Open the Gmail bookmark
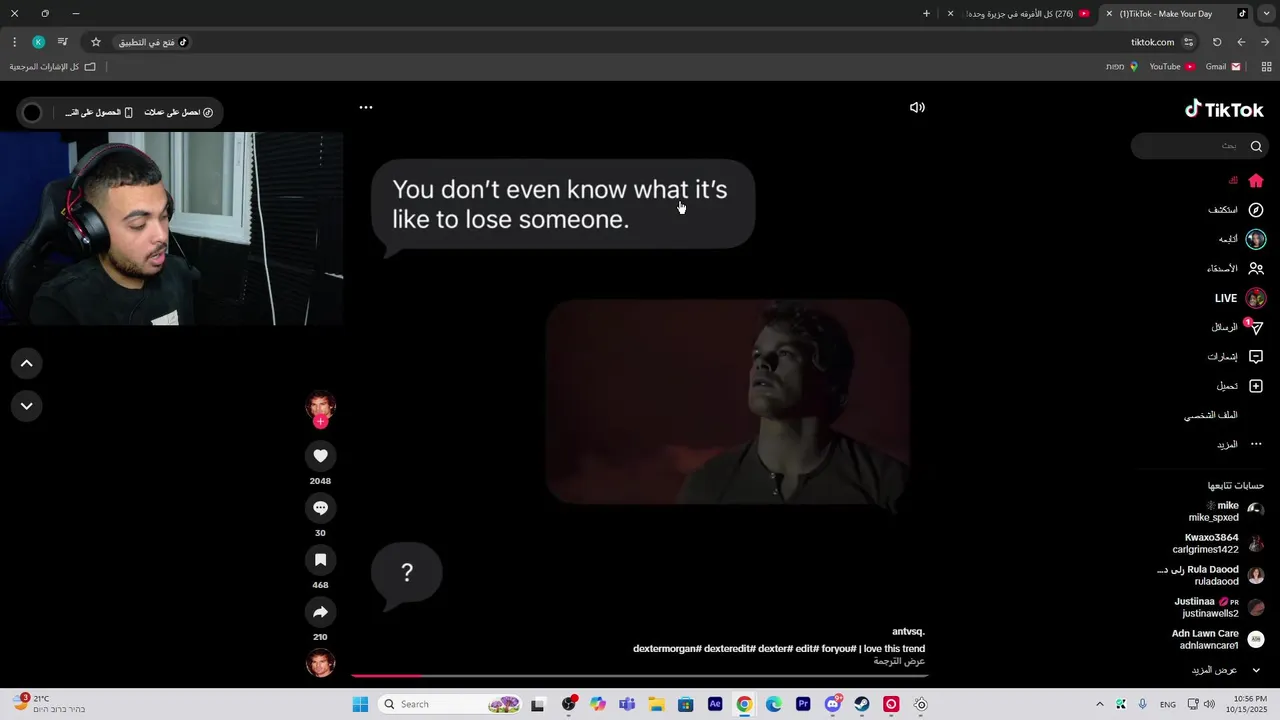Viewport: 1280px width, 720px height. tap(1223, 67)
